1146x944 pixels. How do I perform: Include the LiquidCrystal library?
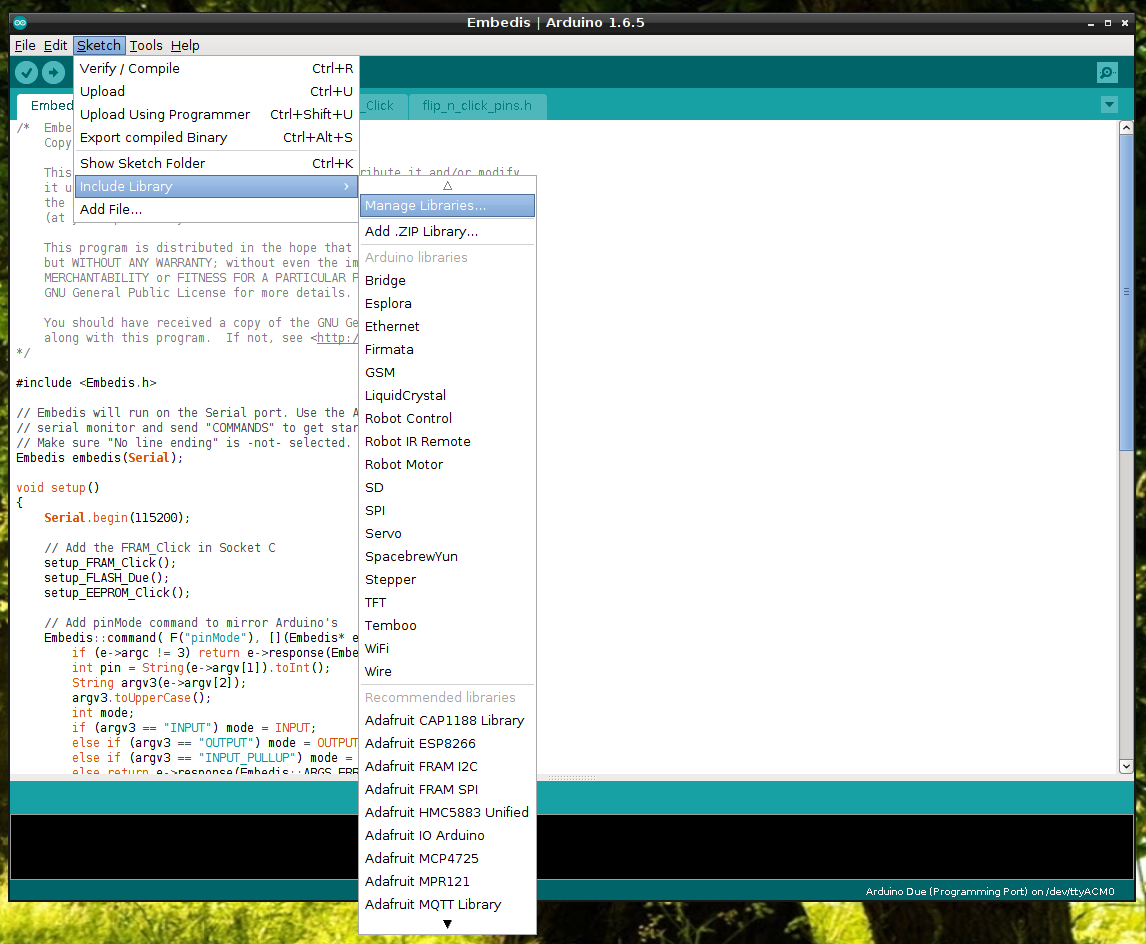tap(405, 396)
